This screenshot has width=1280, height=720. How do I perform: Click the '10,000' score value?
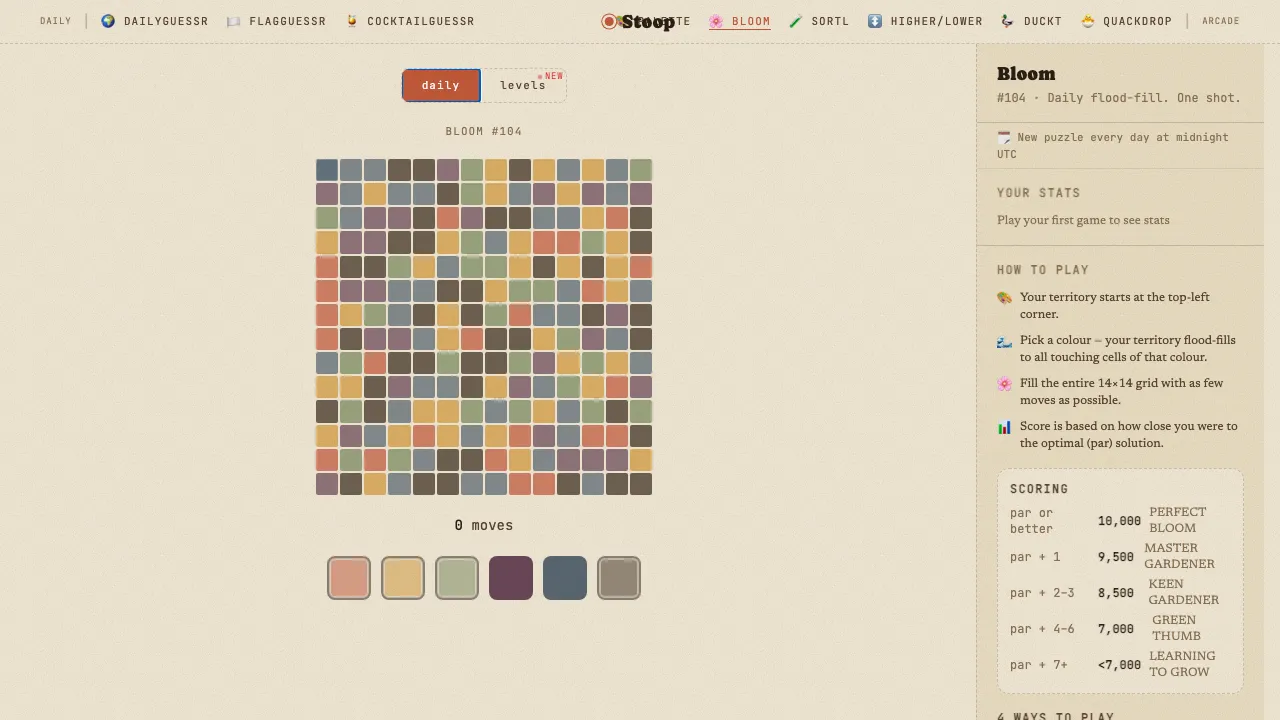click(1119, 521)
